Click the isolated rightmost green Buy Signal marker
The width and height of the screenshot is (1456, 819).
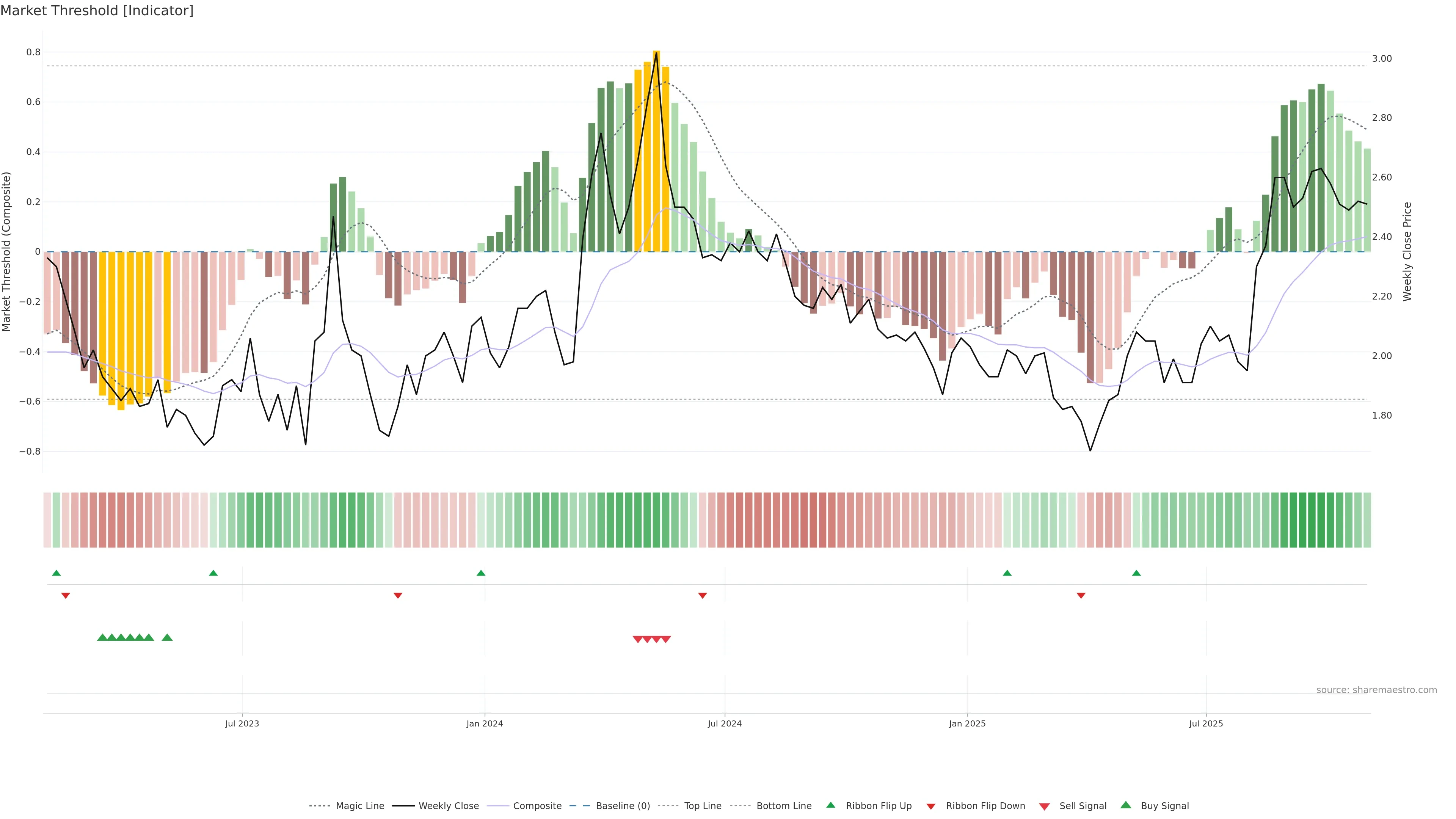point(167,637)
